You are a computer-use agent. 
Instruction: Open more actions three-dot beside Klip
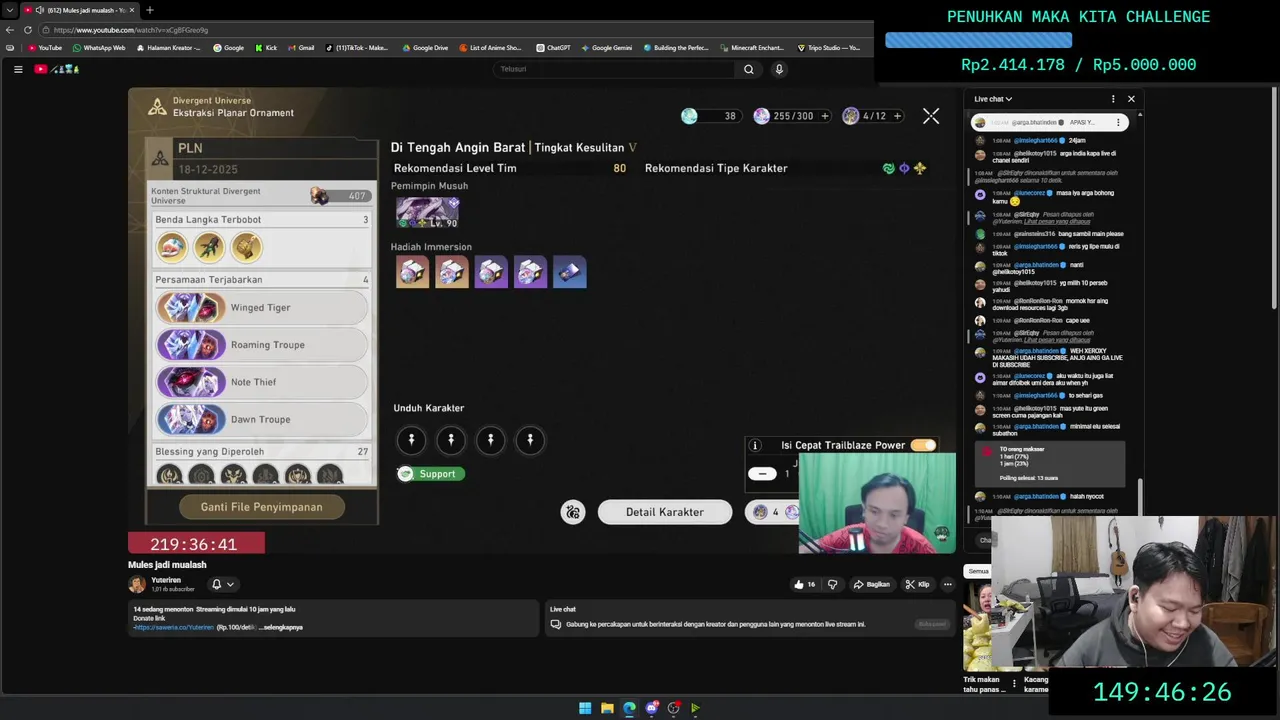948,584
